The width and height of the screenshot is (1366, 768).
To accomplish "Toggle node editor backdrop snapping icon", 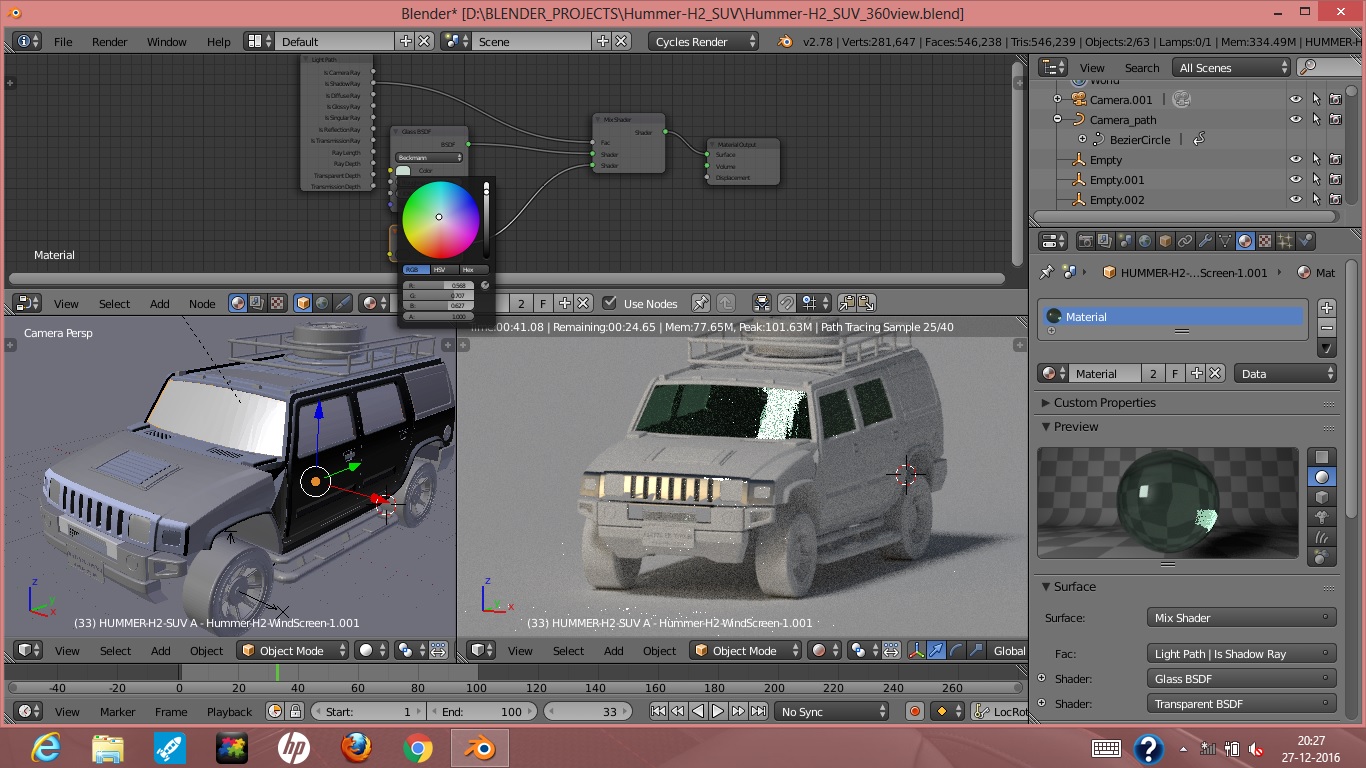I will 787,303.
